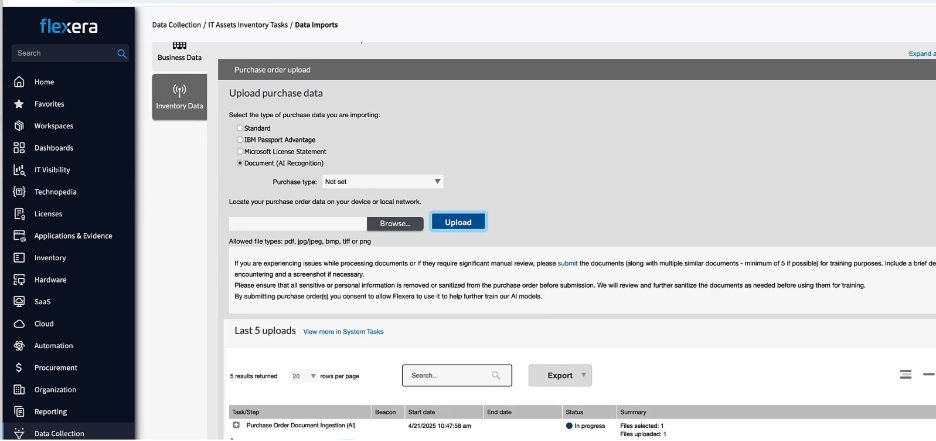Click Data Collection in the breadcrumb
936x441 pixels.
click(x=177, y=25)
